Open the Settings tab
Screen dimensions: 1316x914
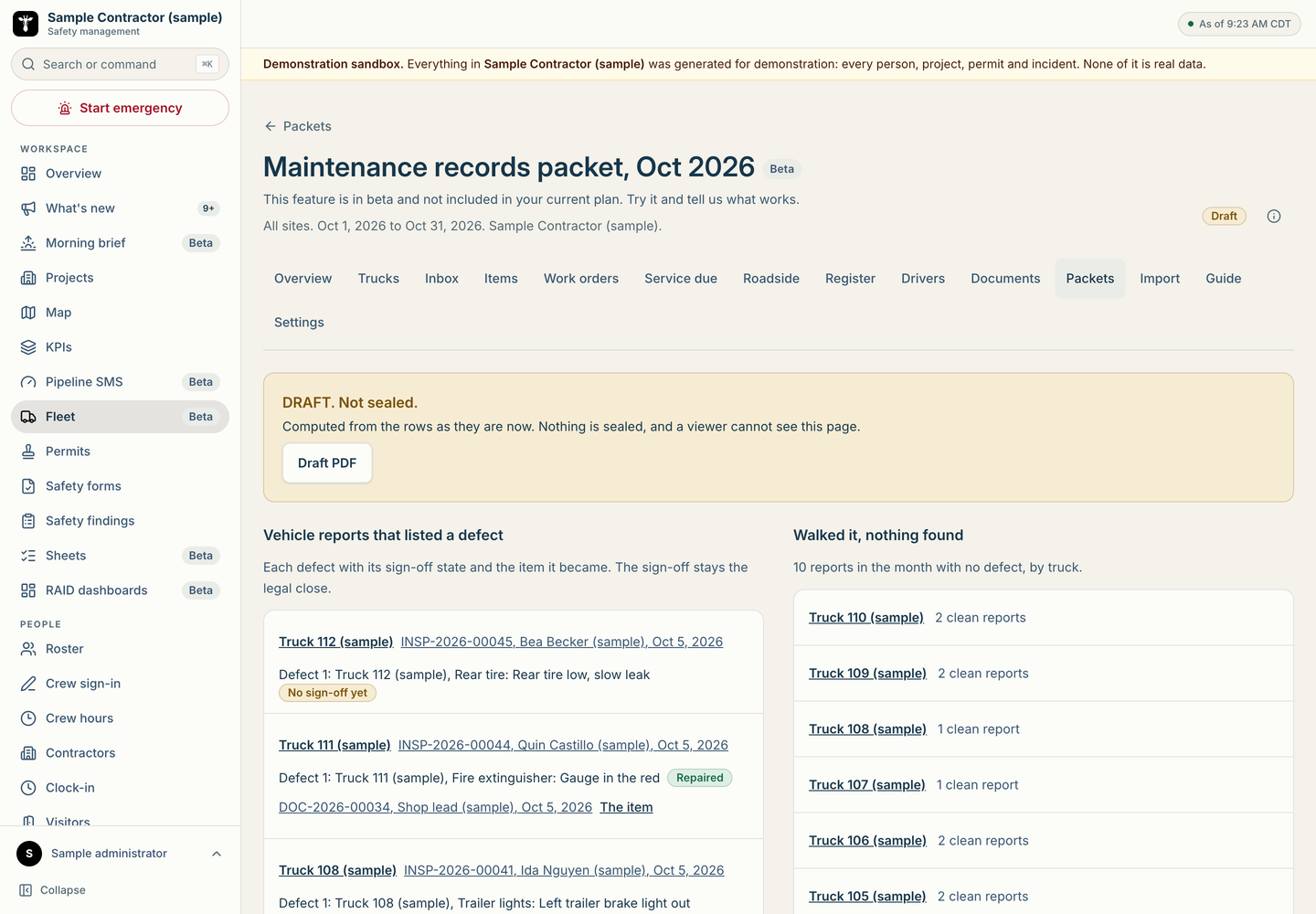[x=299, y=323]
